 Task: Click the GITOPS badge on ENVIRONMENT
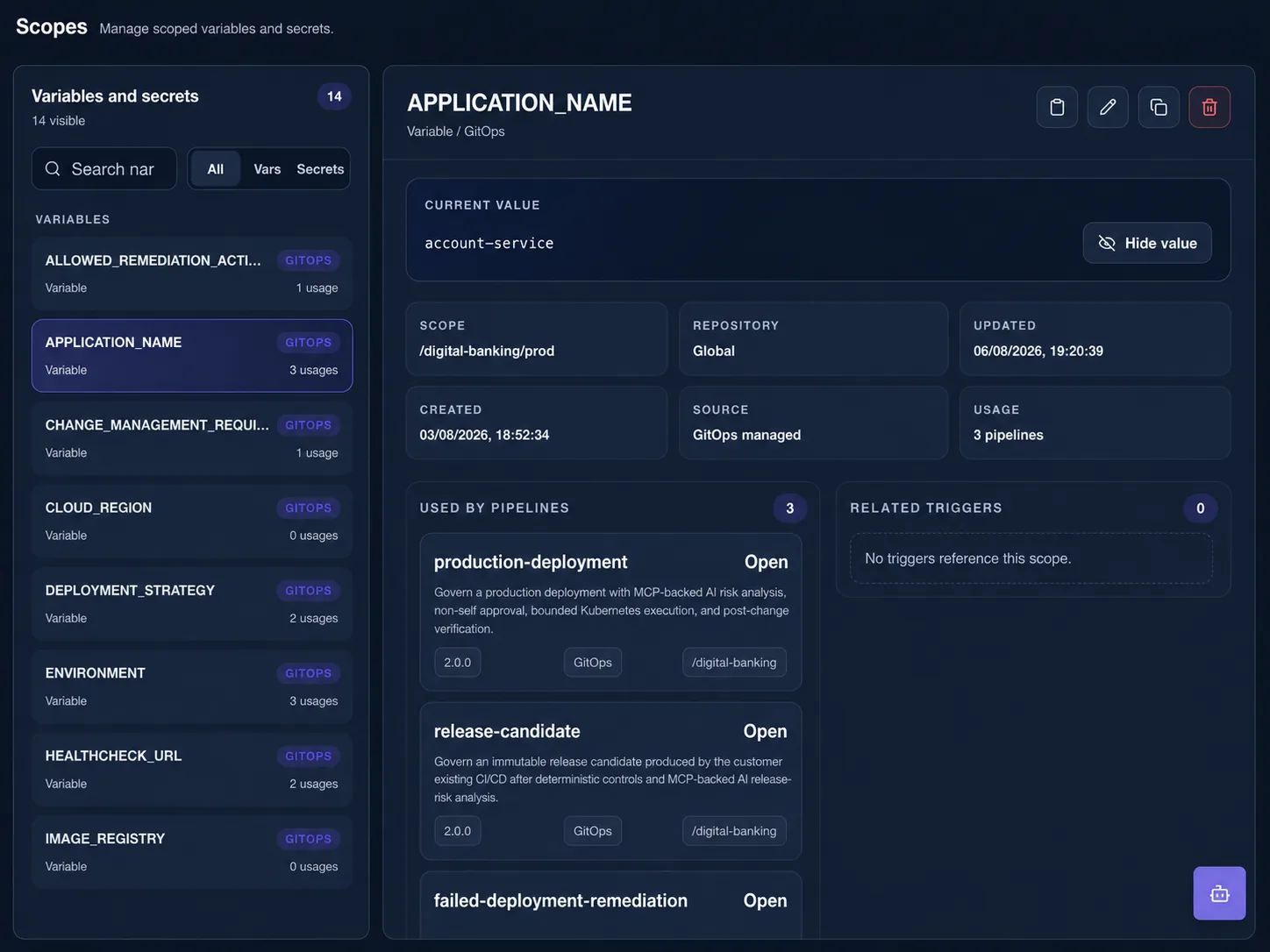[309, 673]
